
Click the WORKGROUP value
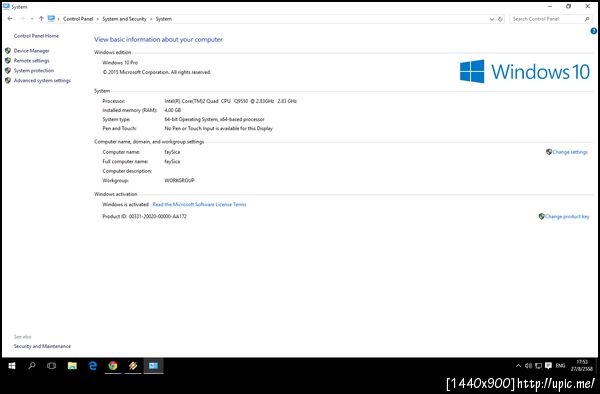(179, 180)
